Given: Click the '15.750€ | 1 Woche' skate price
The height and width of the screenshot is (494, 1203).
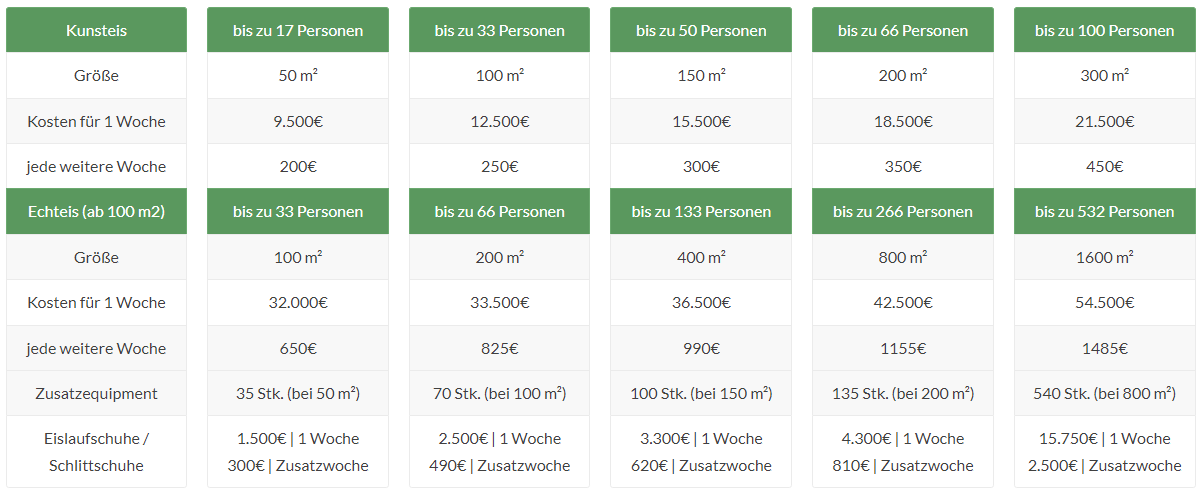Looking at the screenshot, I should (1104, 438).
